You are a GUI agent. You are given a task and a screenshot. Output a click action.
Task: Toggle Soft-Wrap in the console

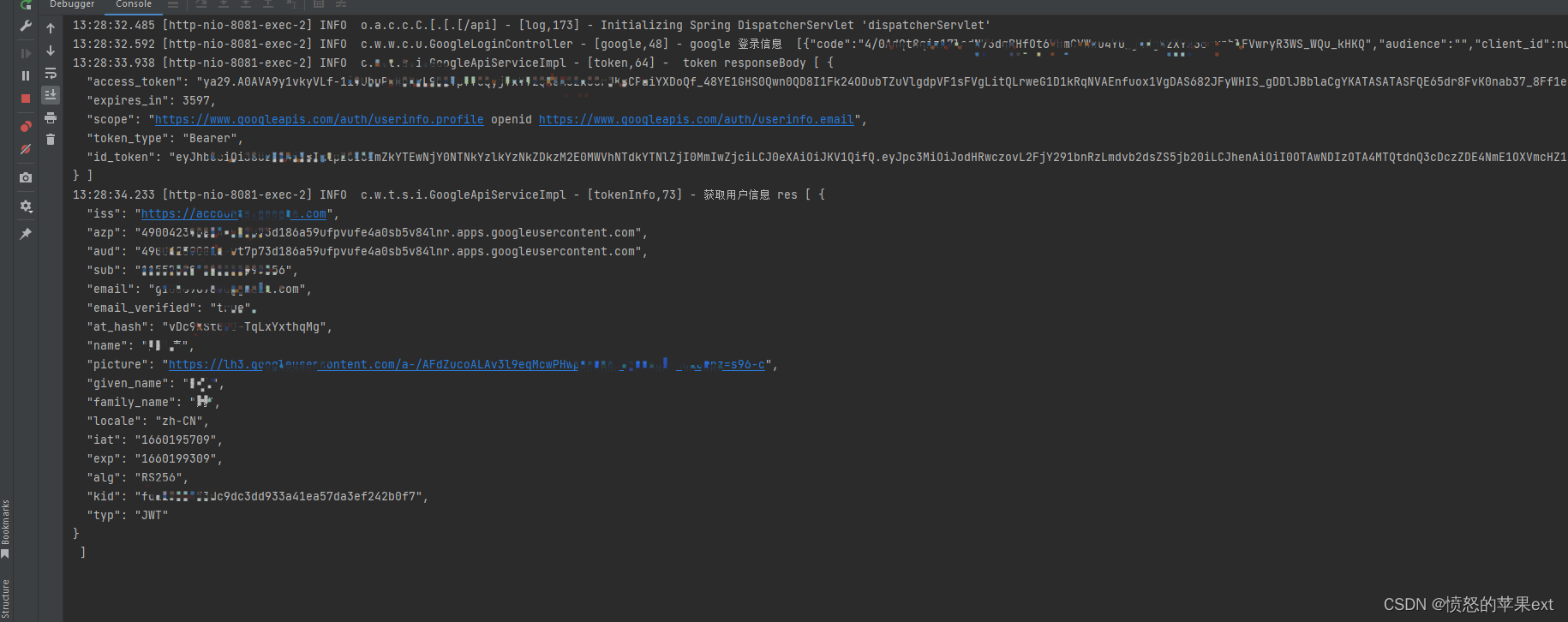(51, 73)
